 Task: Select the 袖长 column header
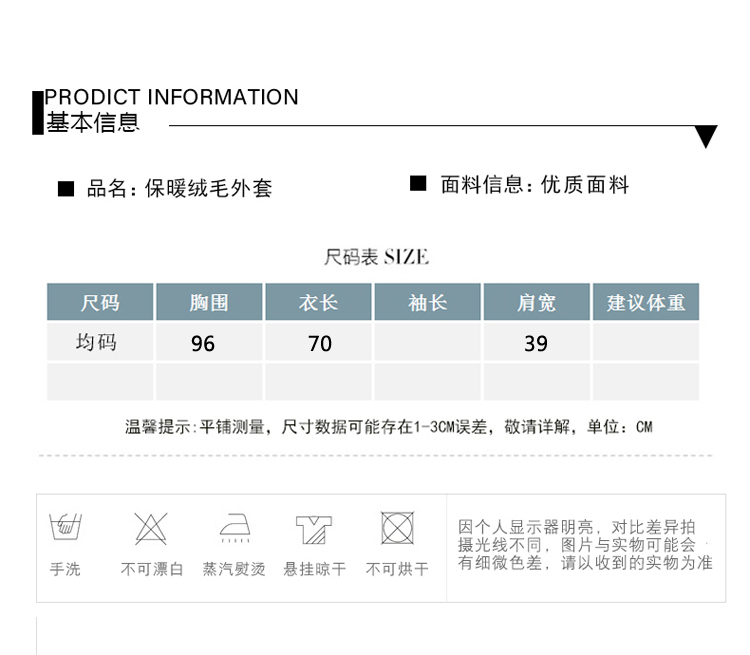click(428, 302)
